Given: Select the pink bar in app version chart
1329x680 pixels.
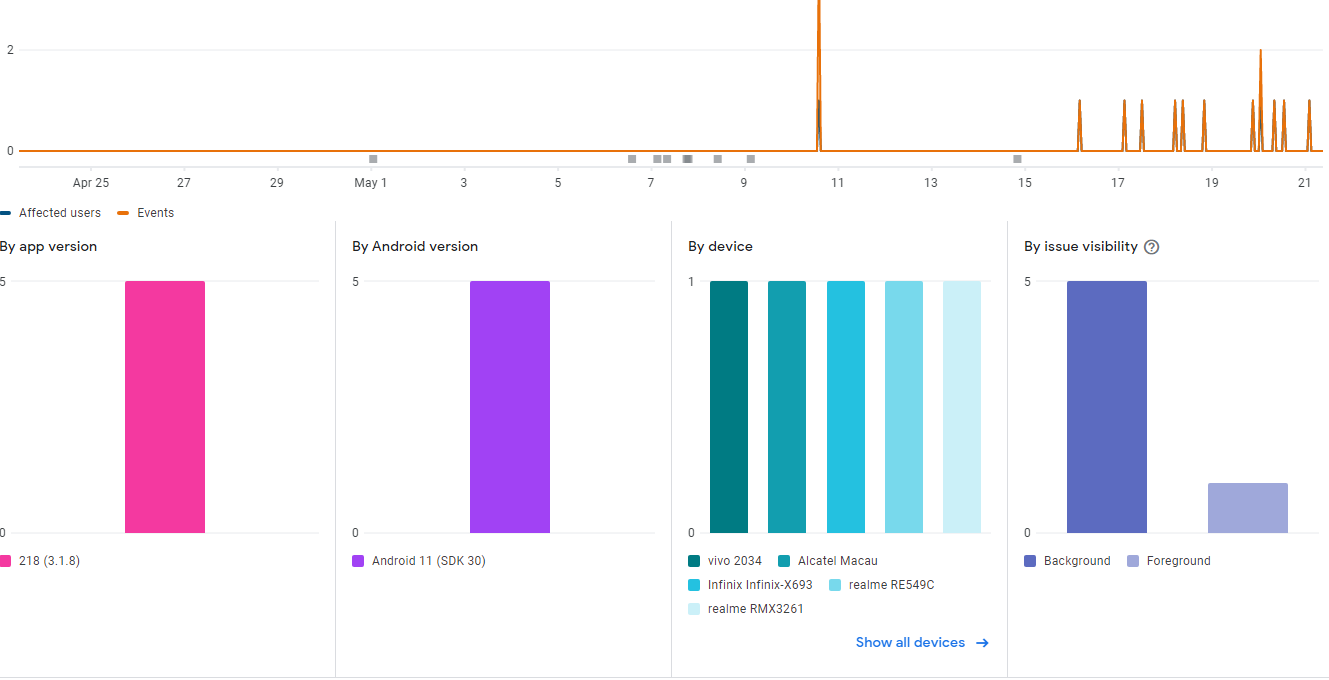Looking at the screenshot, I should (x=165, y=405).
